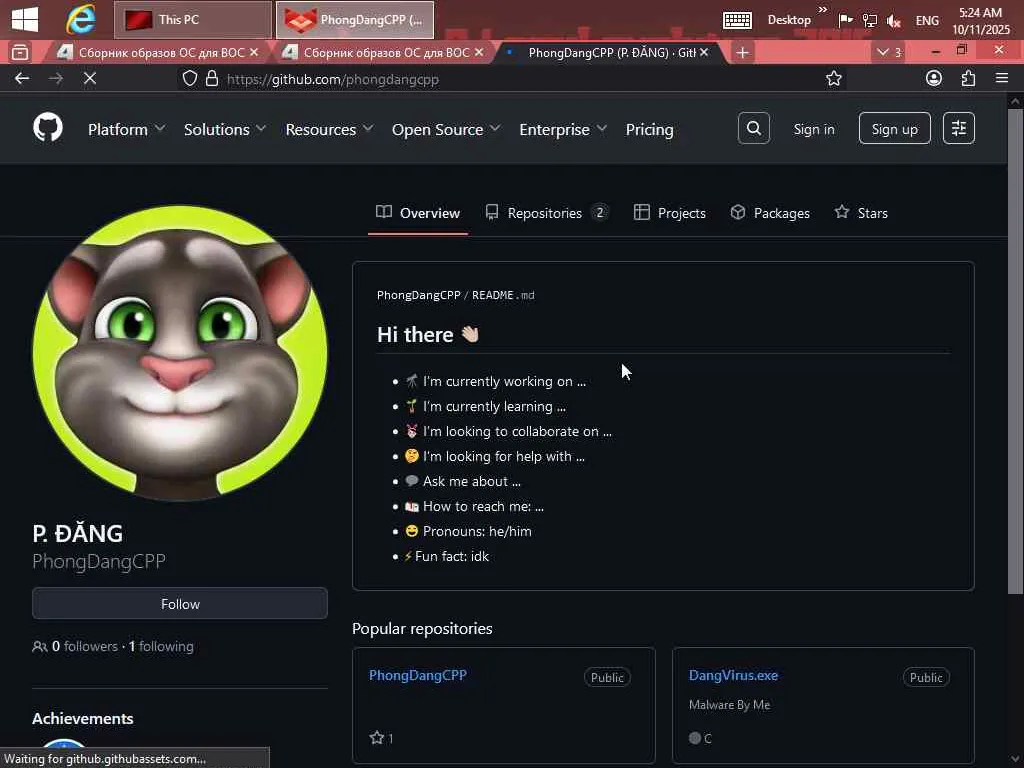The width and height of the screenshot is (1024, 768).
Task: Click the Achievements heading
Action: [83, 718]
